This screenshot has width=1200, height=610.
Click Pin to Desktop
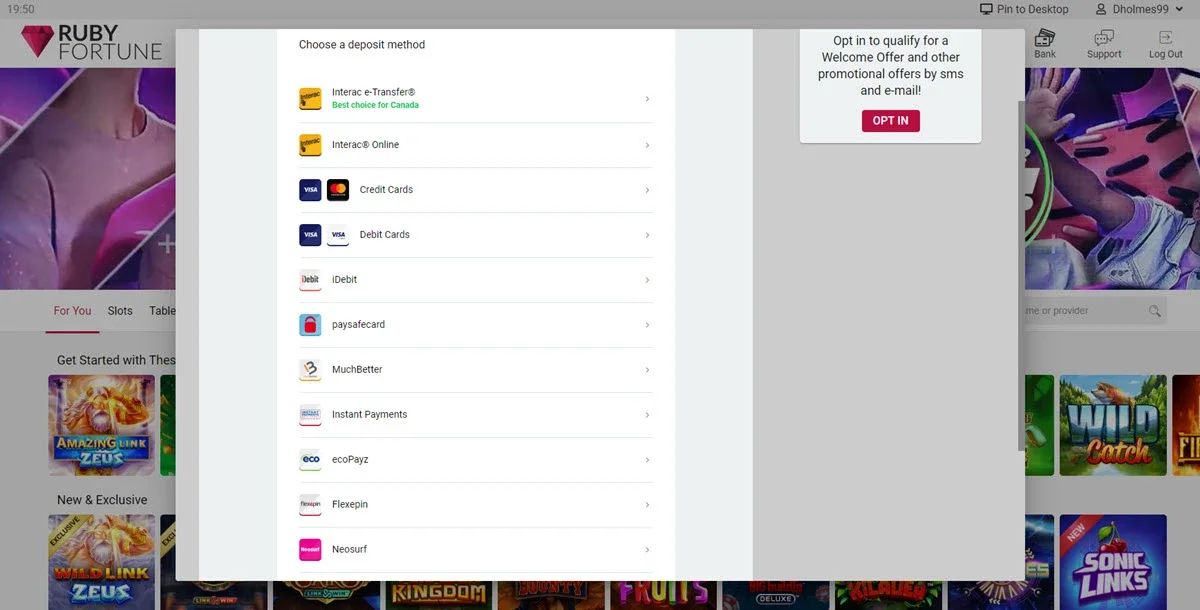1024,9
